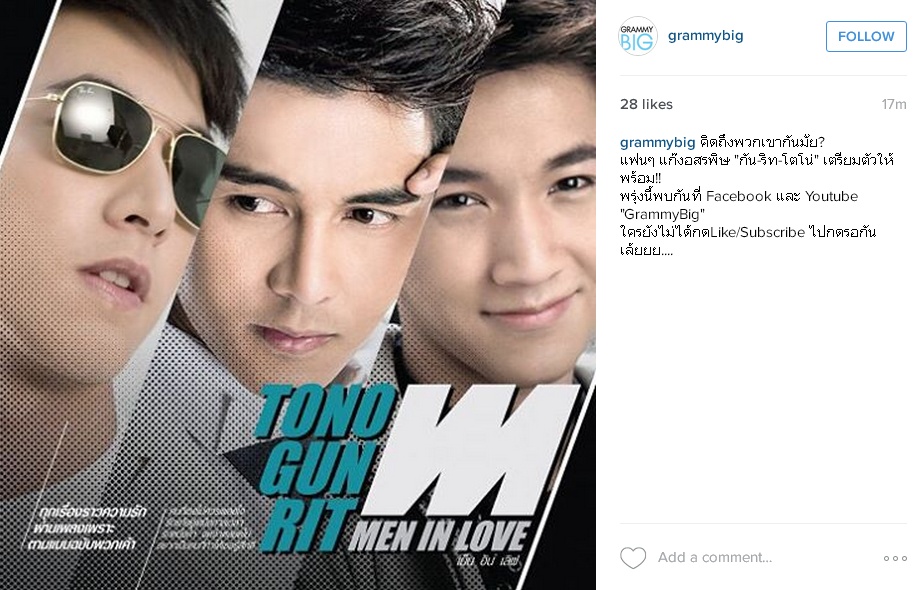917x590 pixels.
Task: Open the three-dot more options menu
Action: 895,558
